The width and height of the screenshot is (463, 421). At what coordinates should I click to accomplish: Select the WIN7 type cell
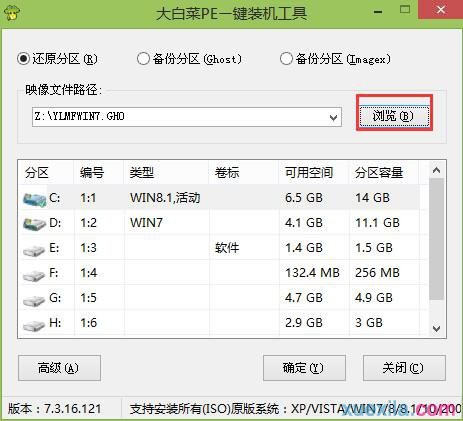tap(146, 223)
